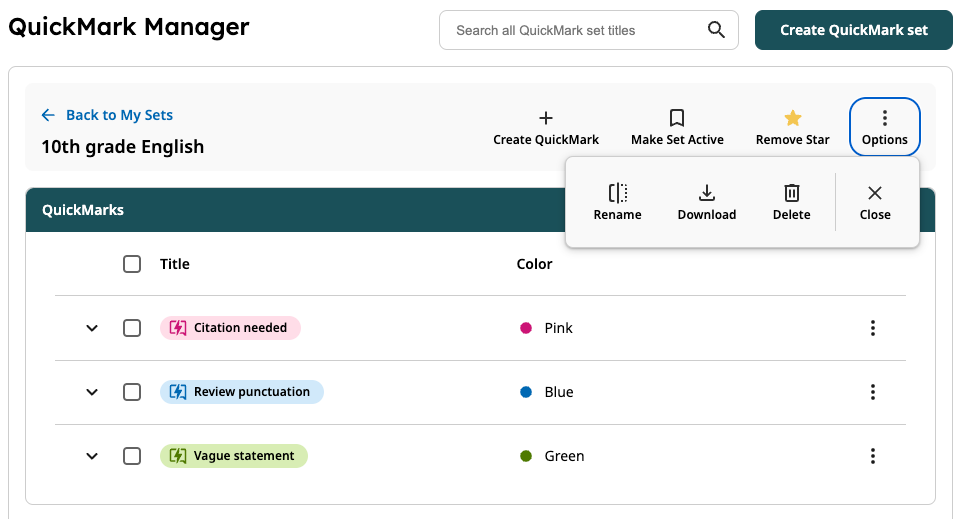
Task: Click the Search all QuickMark set titles field
Action: (x=588, y=30)
